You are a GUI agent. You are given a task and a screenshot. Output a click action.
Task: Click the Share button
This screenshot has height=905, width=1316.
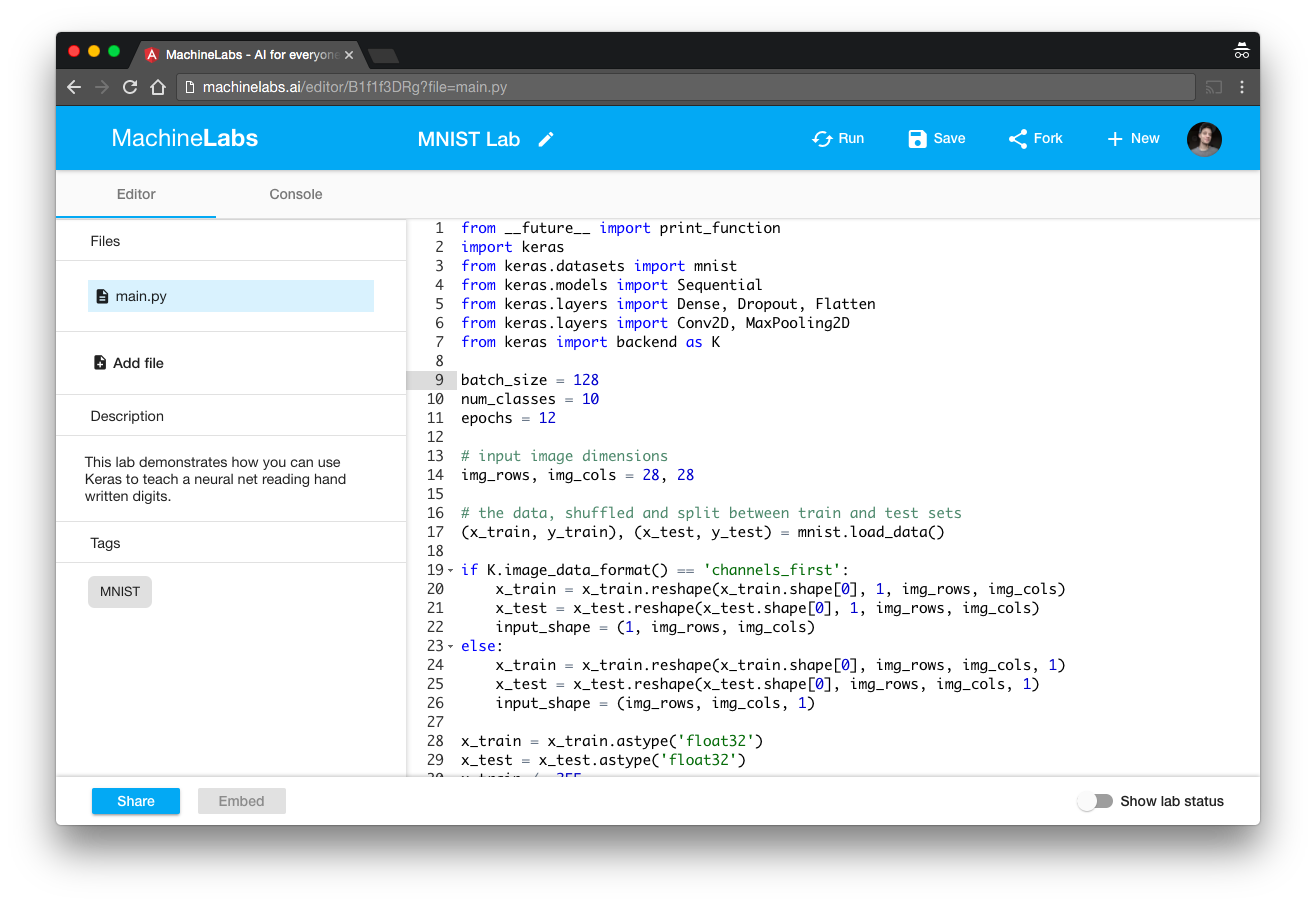pyautogui.click(x=136, y=801)
